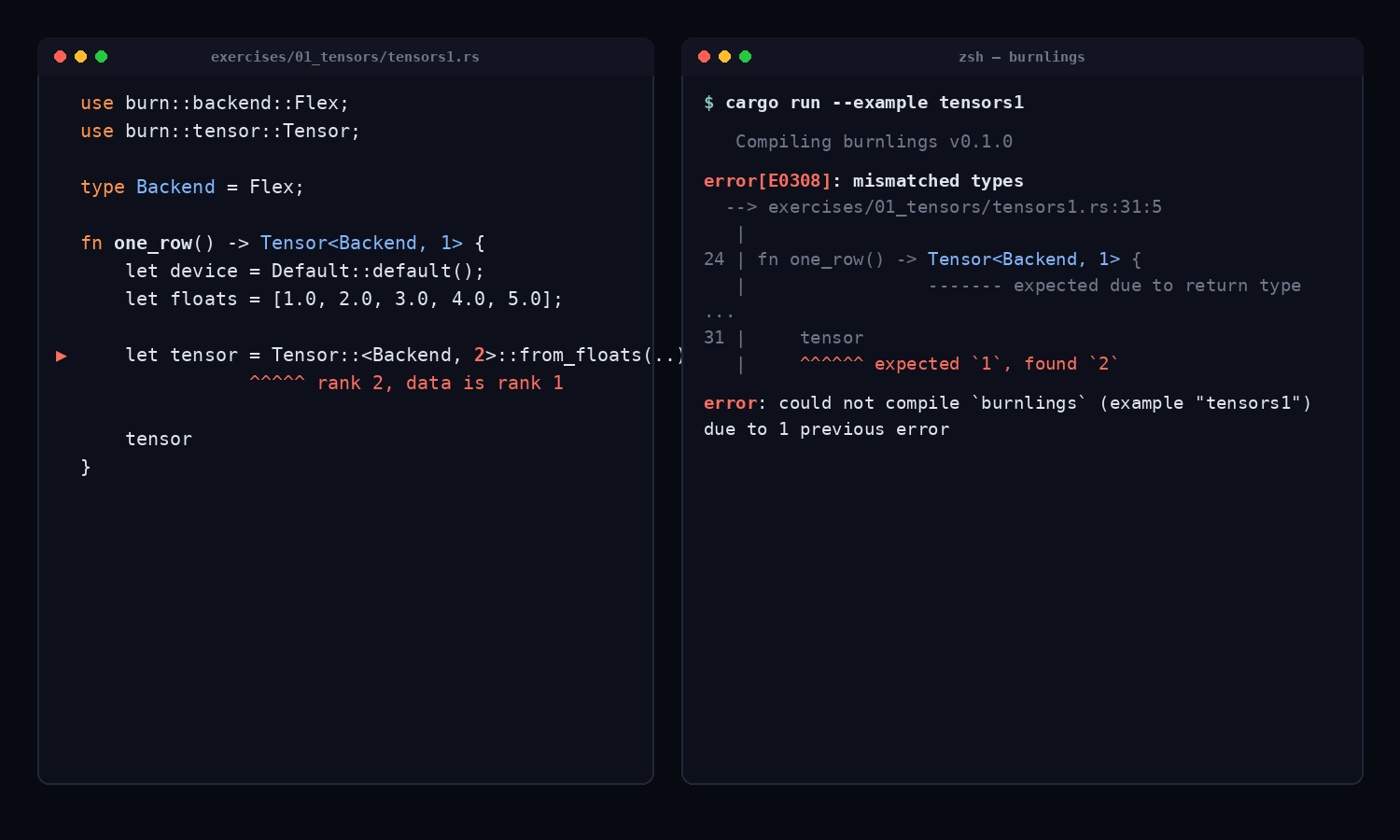Click 'expected due to return type' note
The image size is (1400, 840).
(x=1157, y=286)
